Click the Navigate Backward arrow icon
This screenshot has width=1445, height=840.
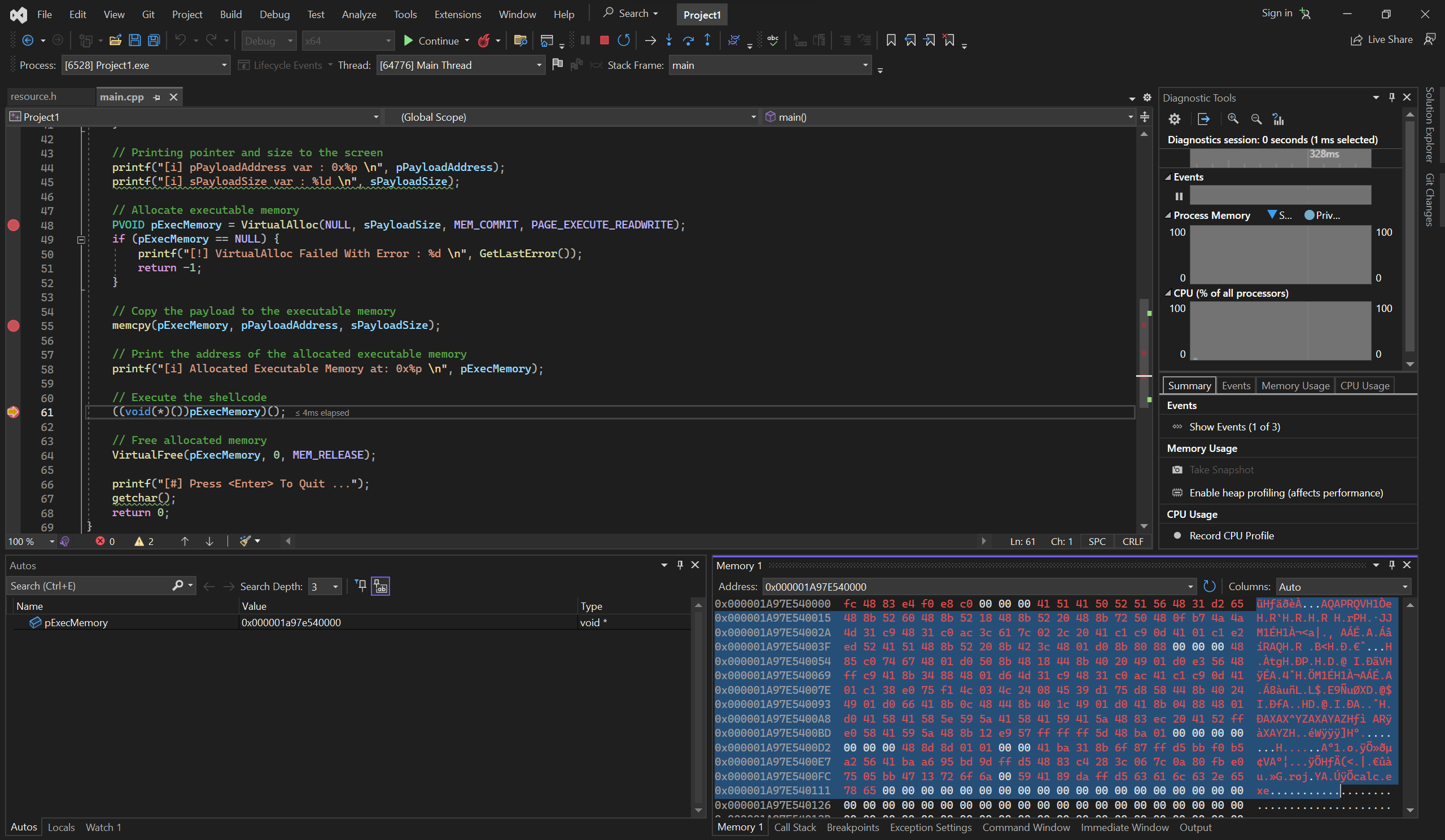(x=28, y=40)
